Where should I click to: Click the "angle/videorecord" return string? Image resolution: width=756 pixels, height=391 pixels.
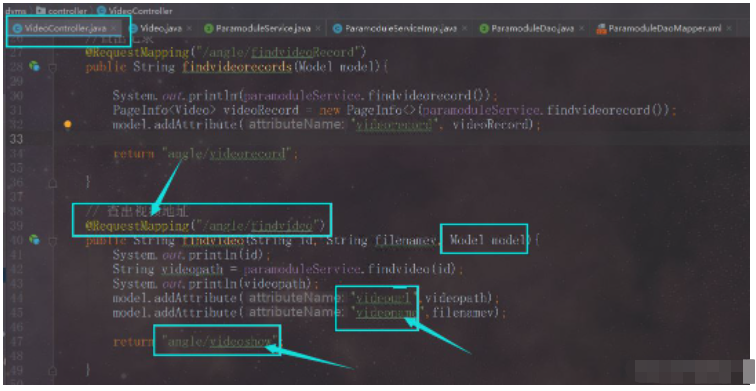tap(227, 154)
